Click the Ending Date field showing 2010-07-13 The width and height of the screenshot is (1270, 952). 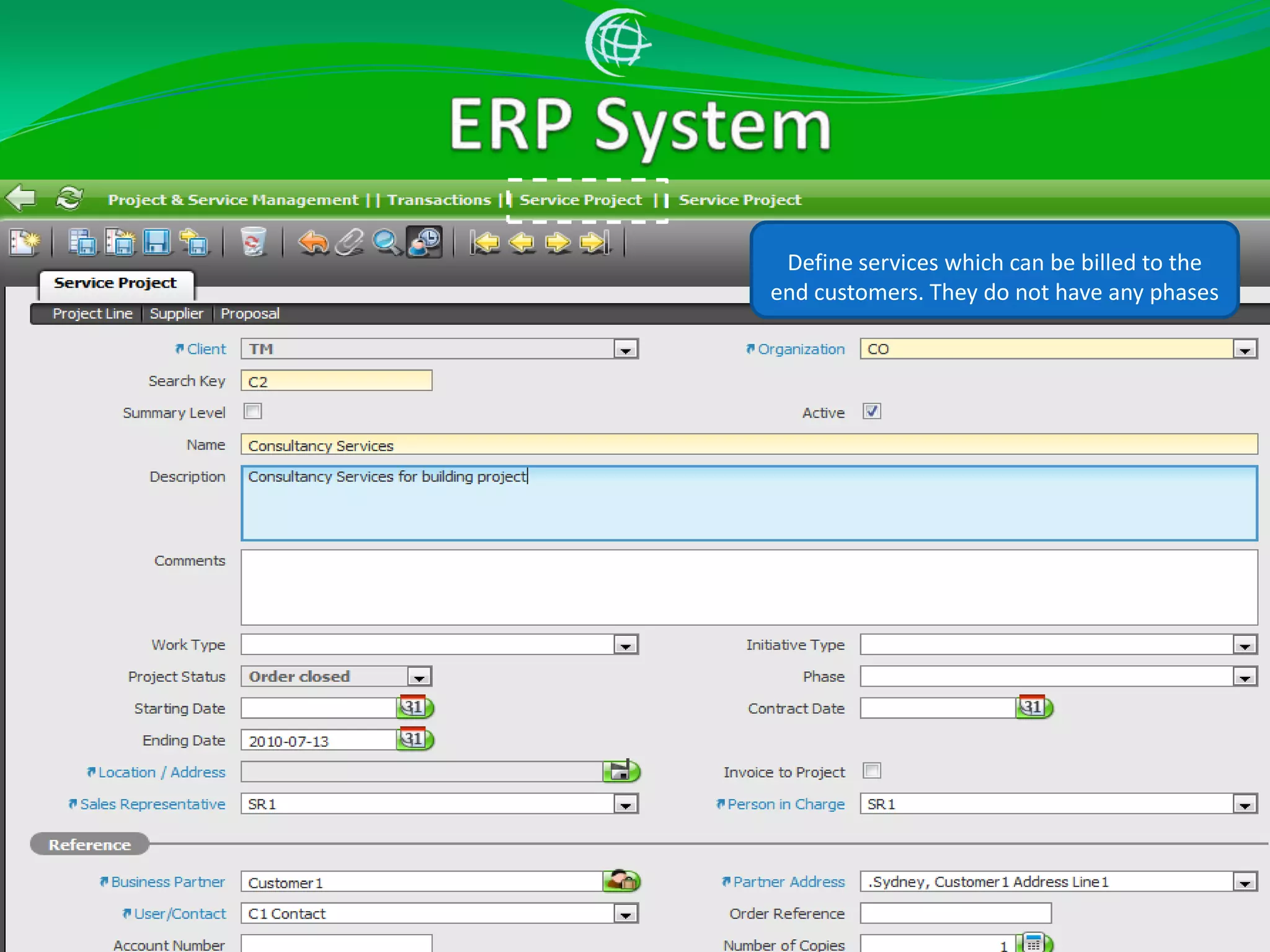click(x=319, y=740)
